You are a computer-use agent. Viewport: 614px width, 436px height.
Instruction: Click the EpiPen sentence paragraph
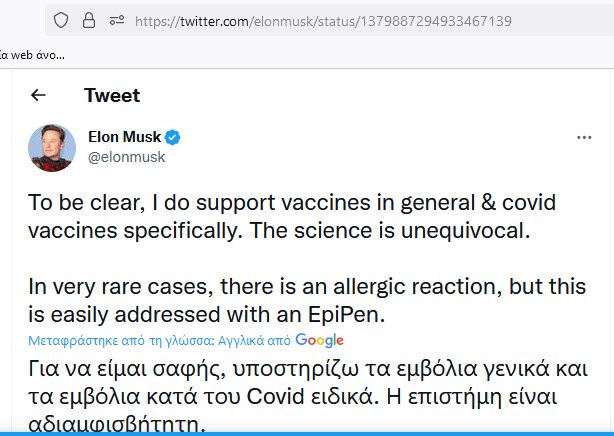[x=307, y=300]
